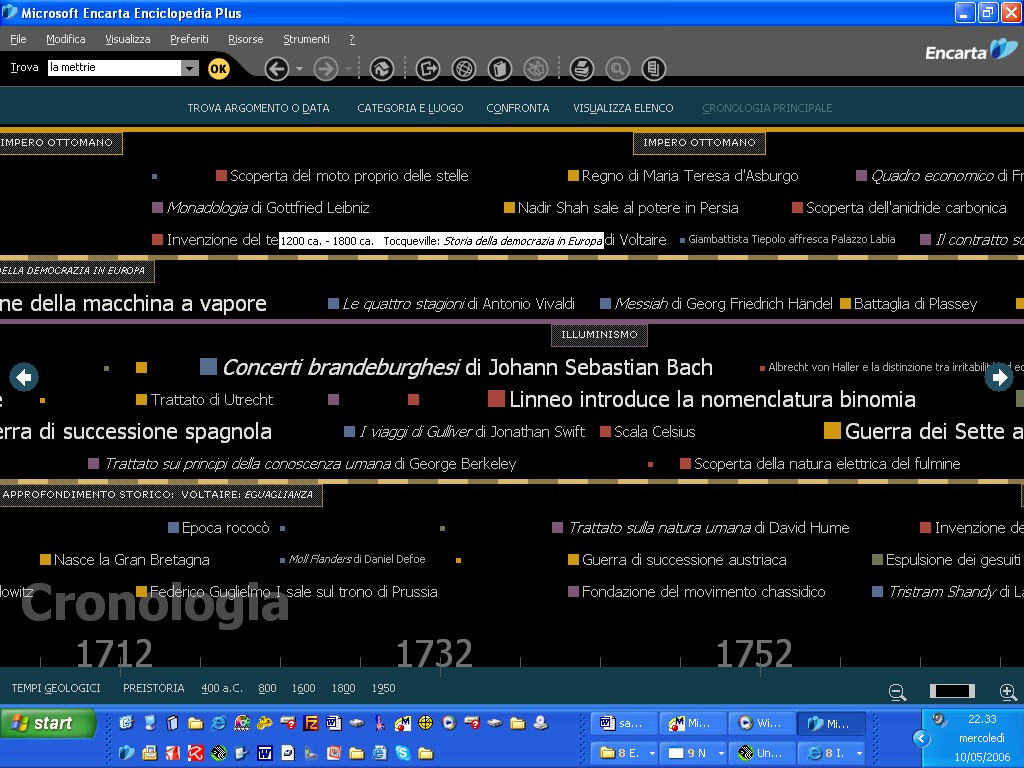Select the Confronta tab
This screenshot has width=1024, height=768.
(518, 108)
